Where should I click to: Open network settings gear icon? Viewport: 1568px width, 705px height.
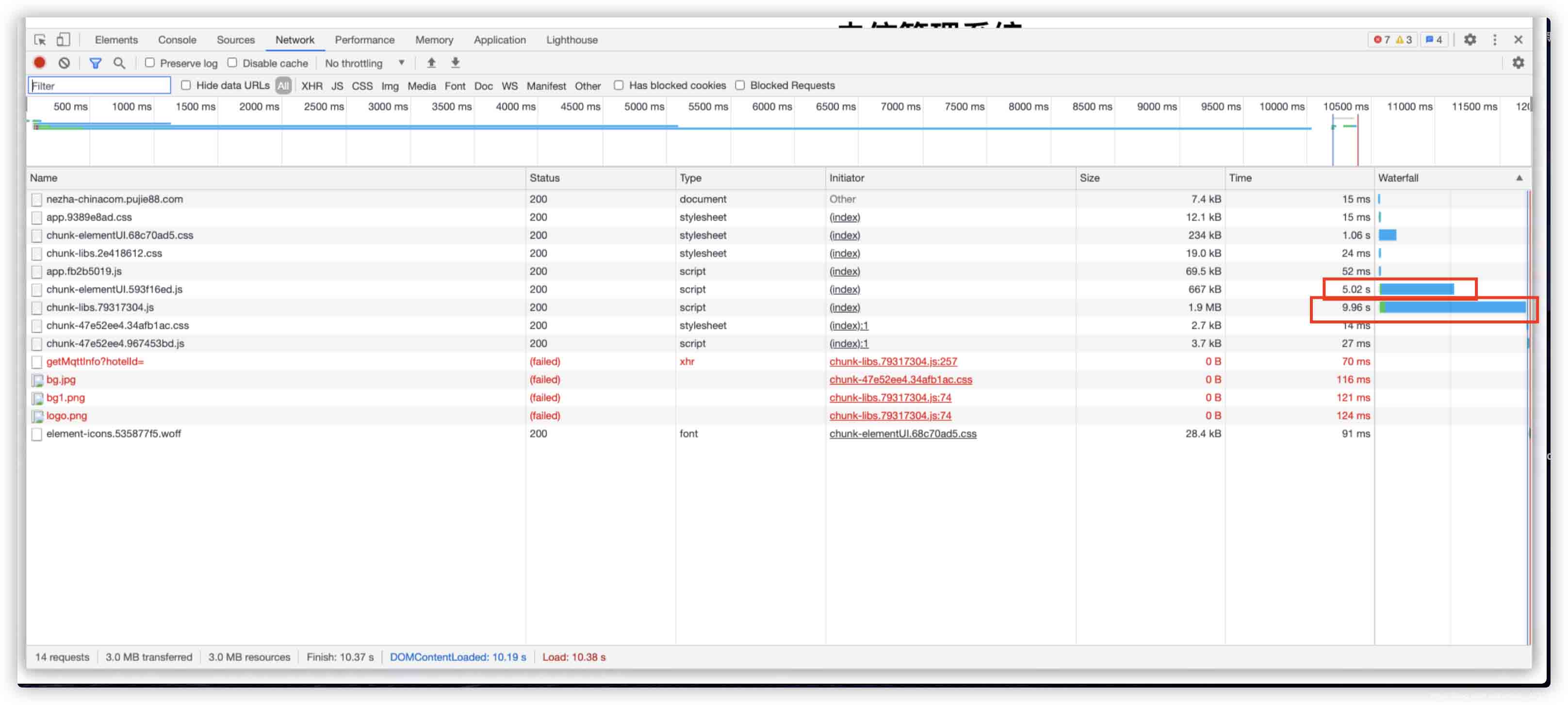click(x=1518, y=63)
